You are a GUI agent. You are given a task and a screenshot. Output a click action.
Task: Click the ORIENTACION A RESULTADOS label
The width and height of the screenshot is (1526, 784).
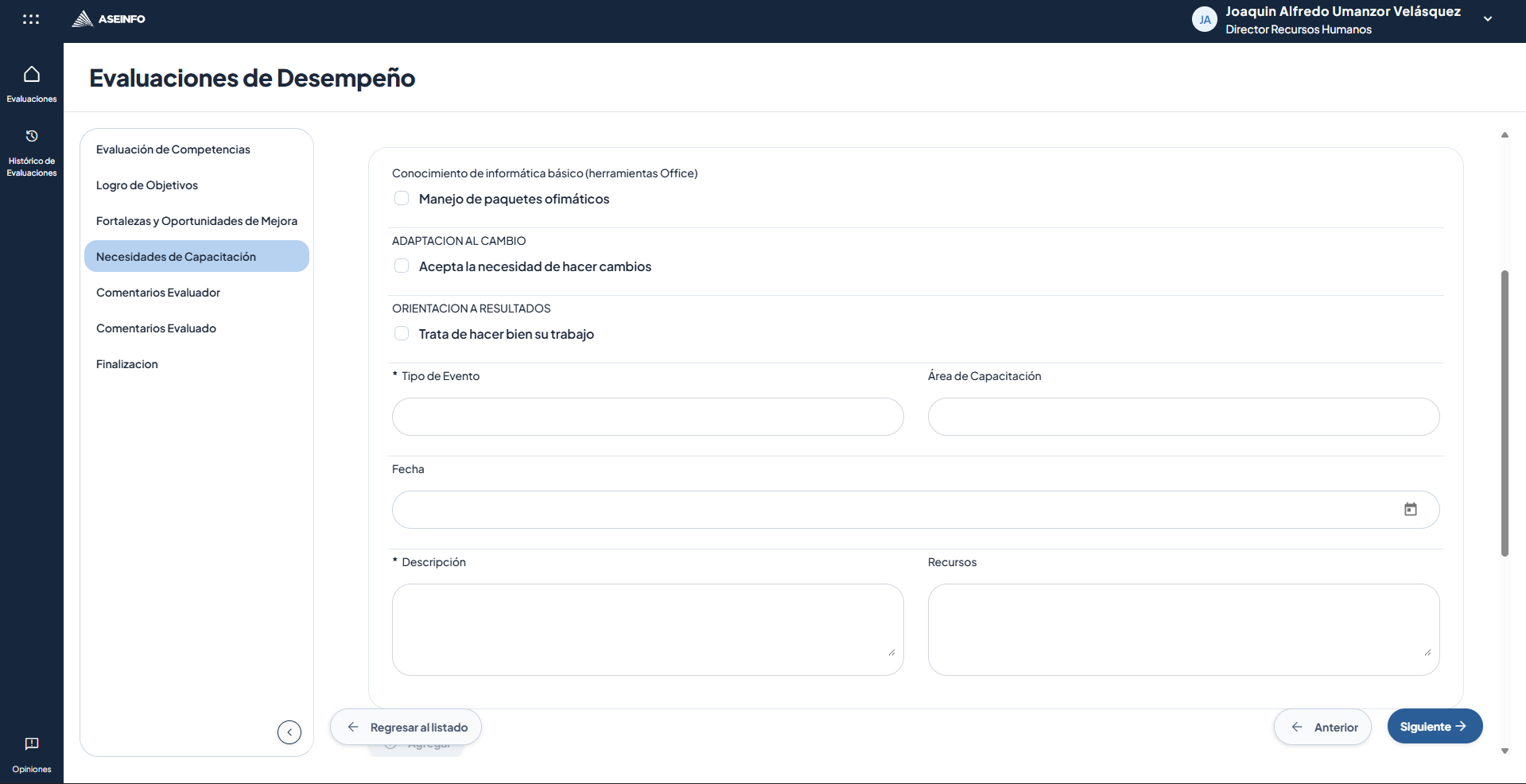click(x=472, y=309)
